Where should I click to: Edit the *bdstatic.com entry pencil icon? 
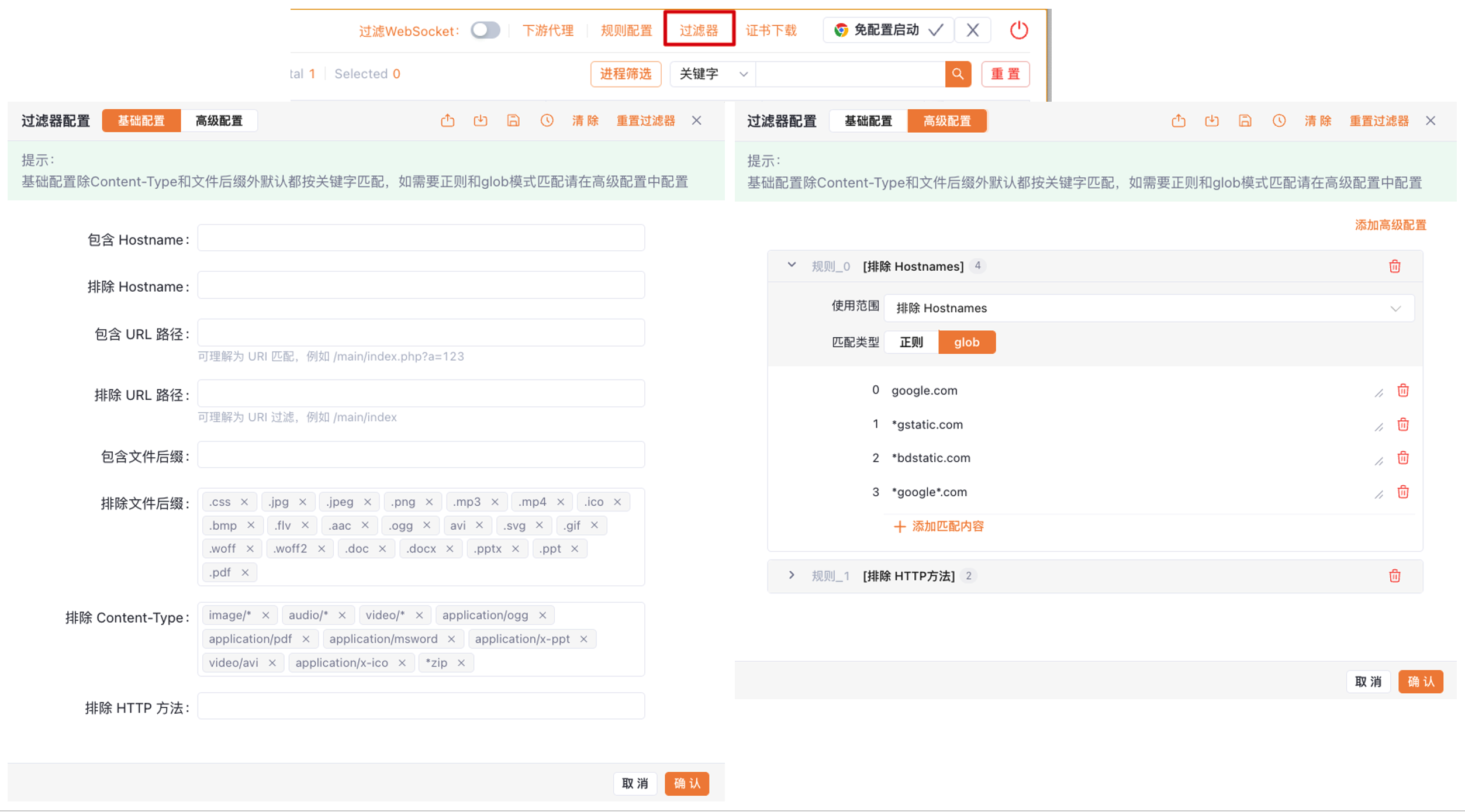tap(1379, 461)
